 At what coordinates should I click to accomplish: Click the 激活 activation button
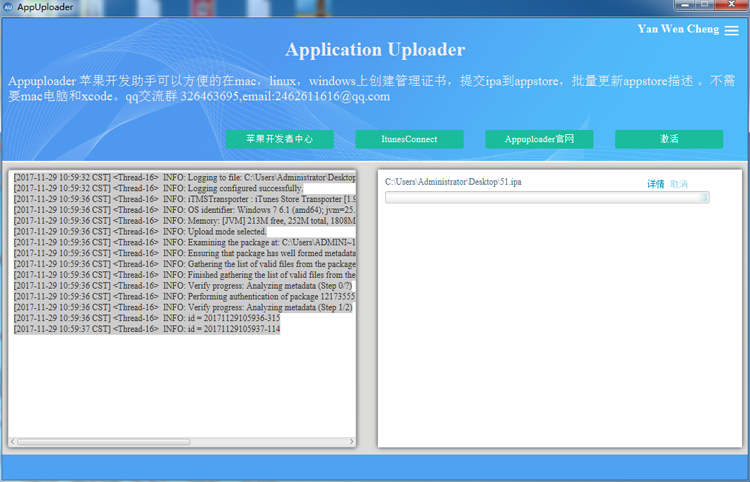pos(669,139)
